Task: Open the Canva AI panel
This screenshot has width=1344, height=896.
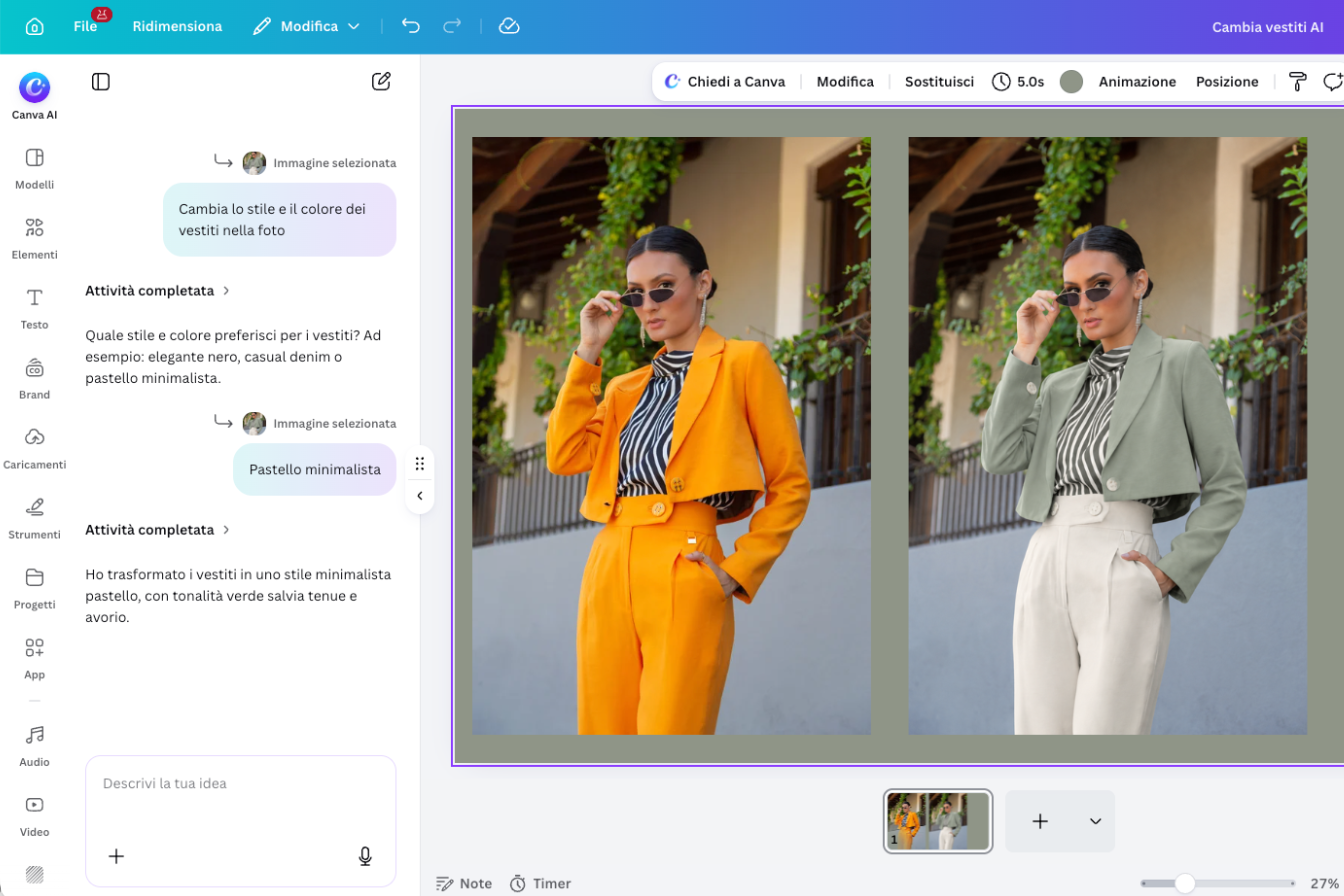Action: coord(34,96)
